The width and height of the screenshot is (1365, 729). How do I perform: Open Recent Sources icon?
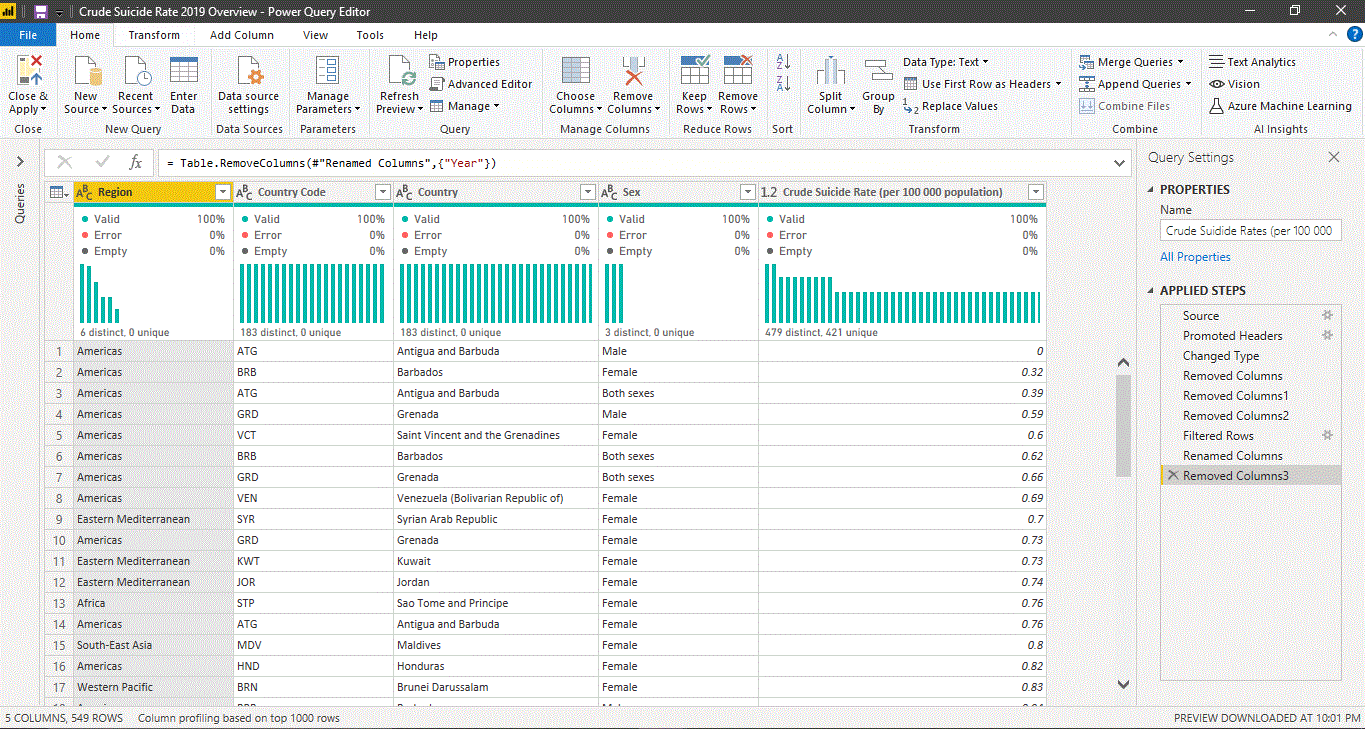[137, 72]
